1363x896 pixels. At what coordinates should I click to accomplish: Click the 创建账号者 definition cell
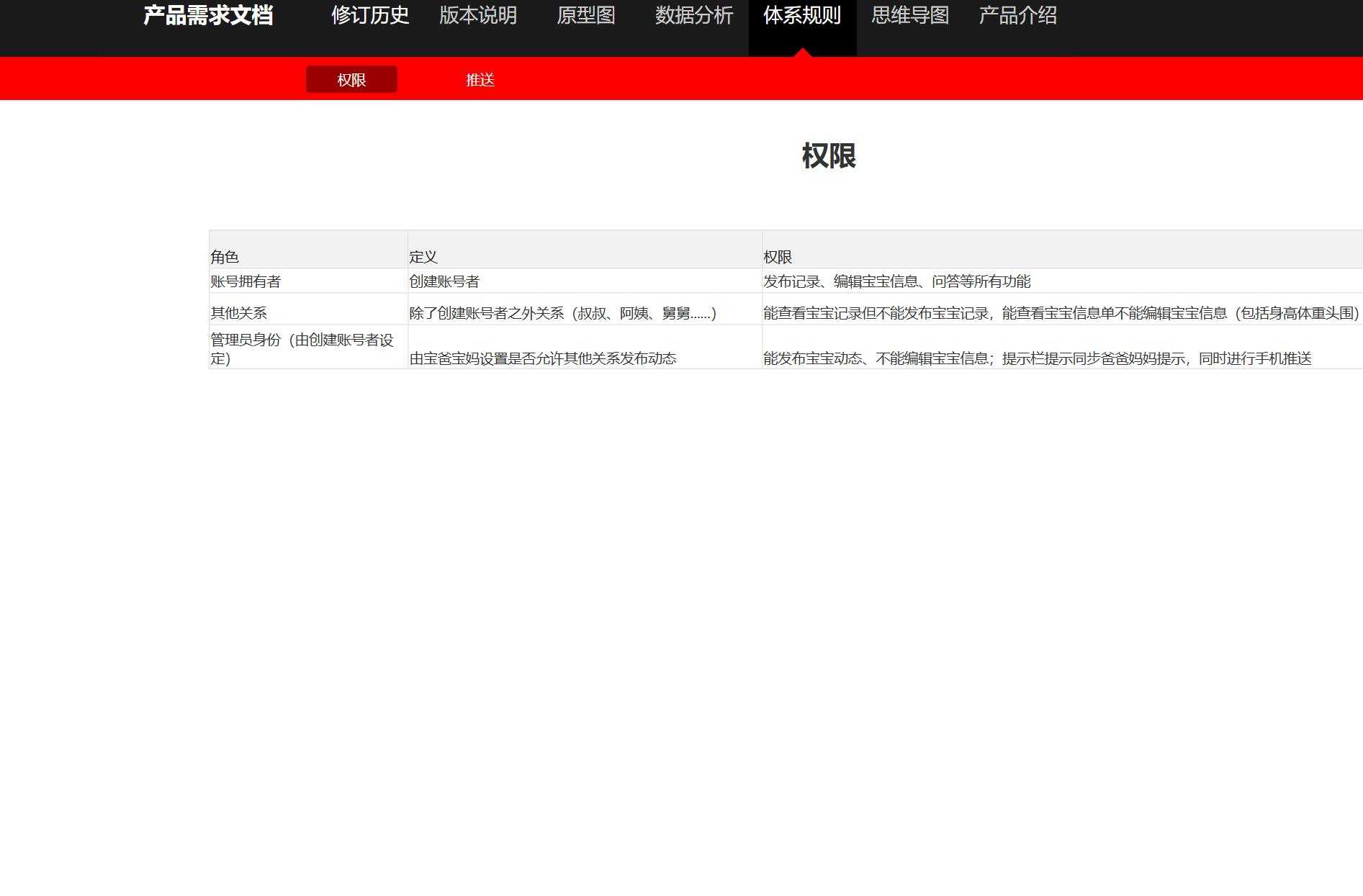(444, 281)
